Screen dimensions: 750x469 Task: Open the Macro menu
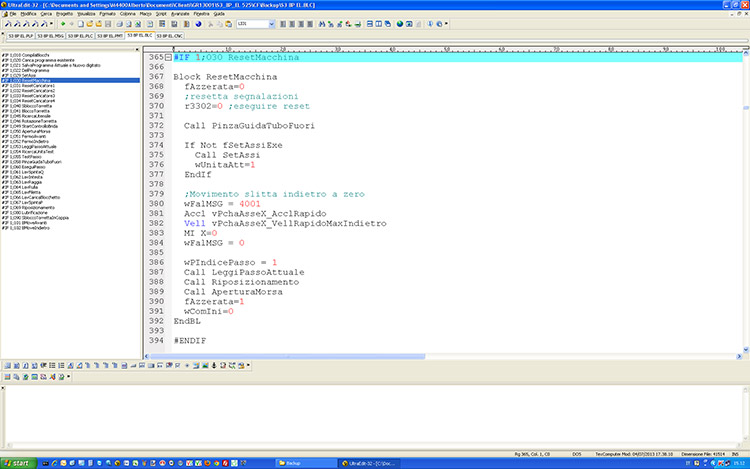pyautogui.click(x=145, y=14)
